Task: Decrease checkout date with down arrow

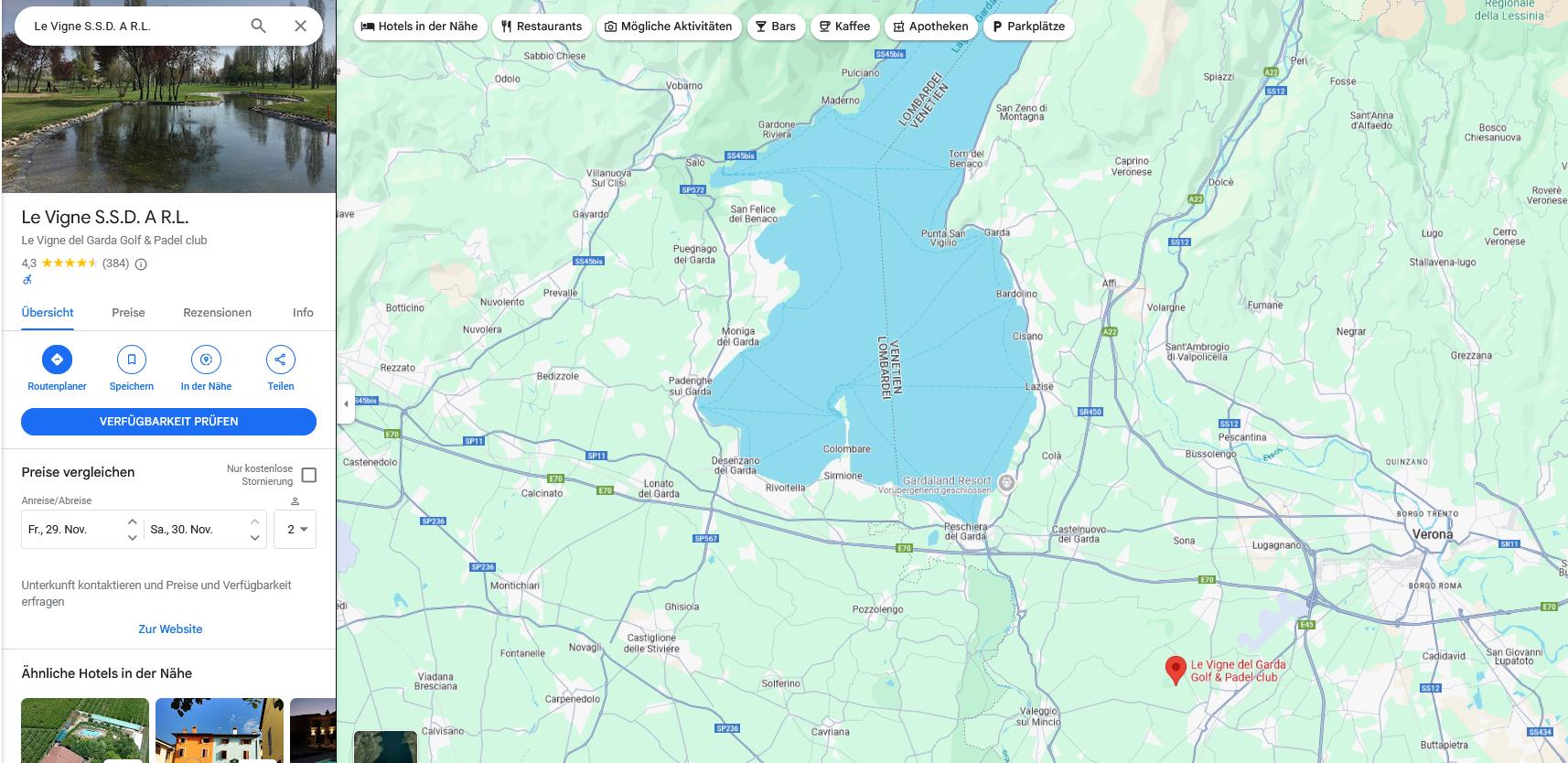Action: 254,538
